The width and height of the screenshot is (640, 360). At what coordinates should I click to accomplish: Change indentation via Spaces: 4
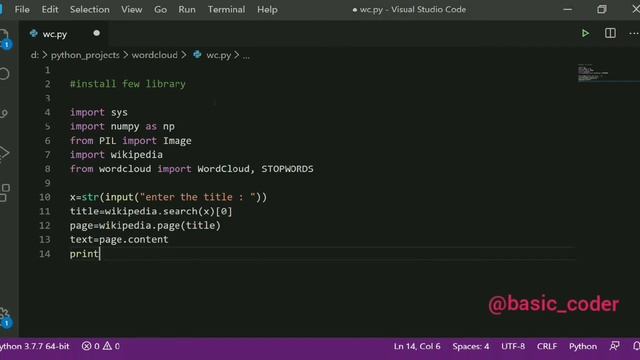471,346
